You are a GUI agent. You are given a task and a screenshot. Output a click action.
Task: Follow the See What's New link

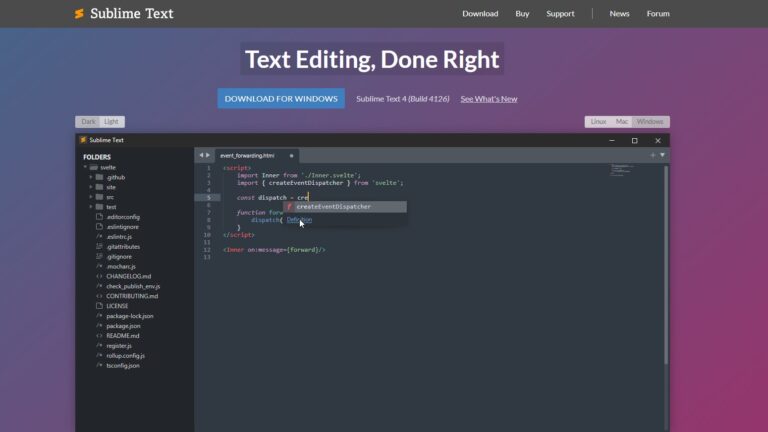click(488, 99)
